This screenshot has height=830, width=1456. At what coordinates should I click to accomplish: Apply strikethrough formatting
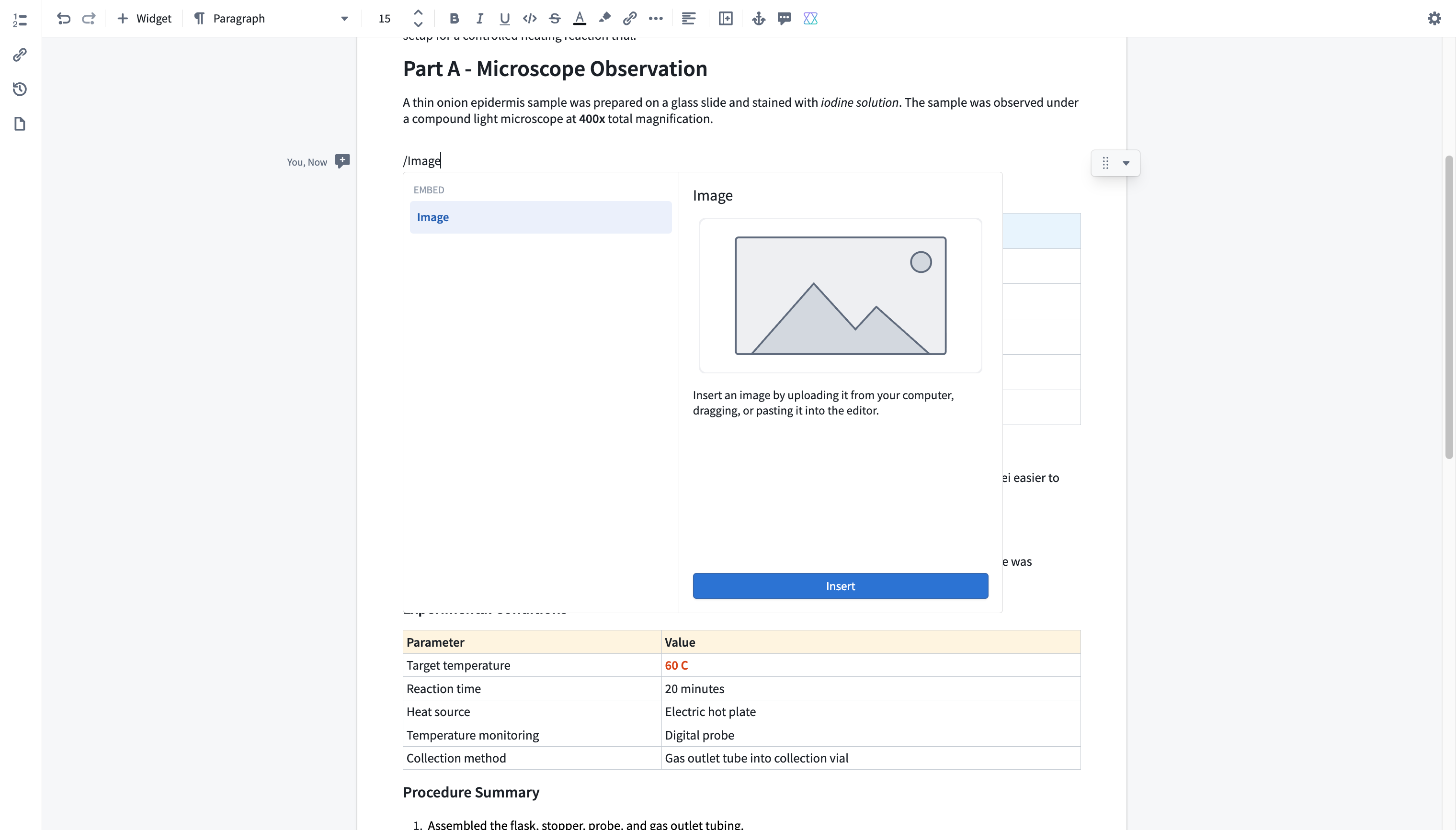(x=554, y=18)
